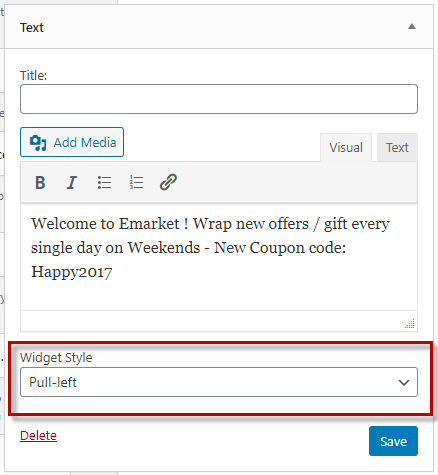
Task: Click the Text widget header title
Action: click(32, 28)
